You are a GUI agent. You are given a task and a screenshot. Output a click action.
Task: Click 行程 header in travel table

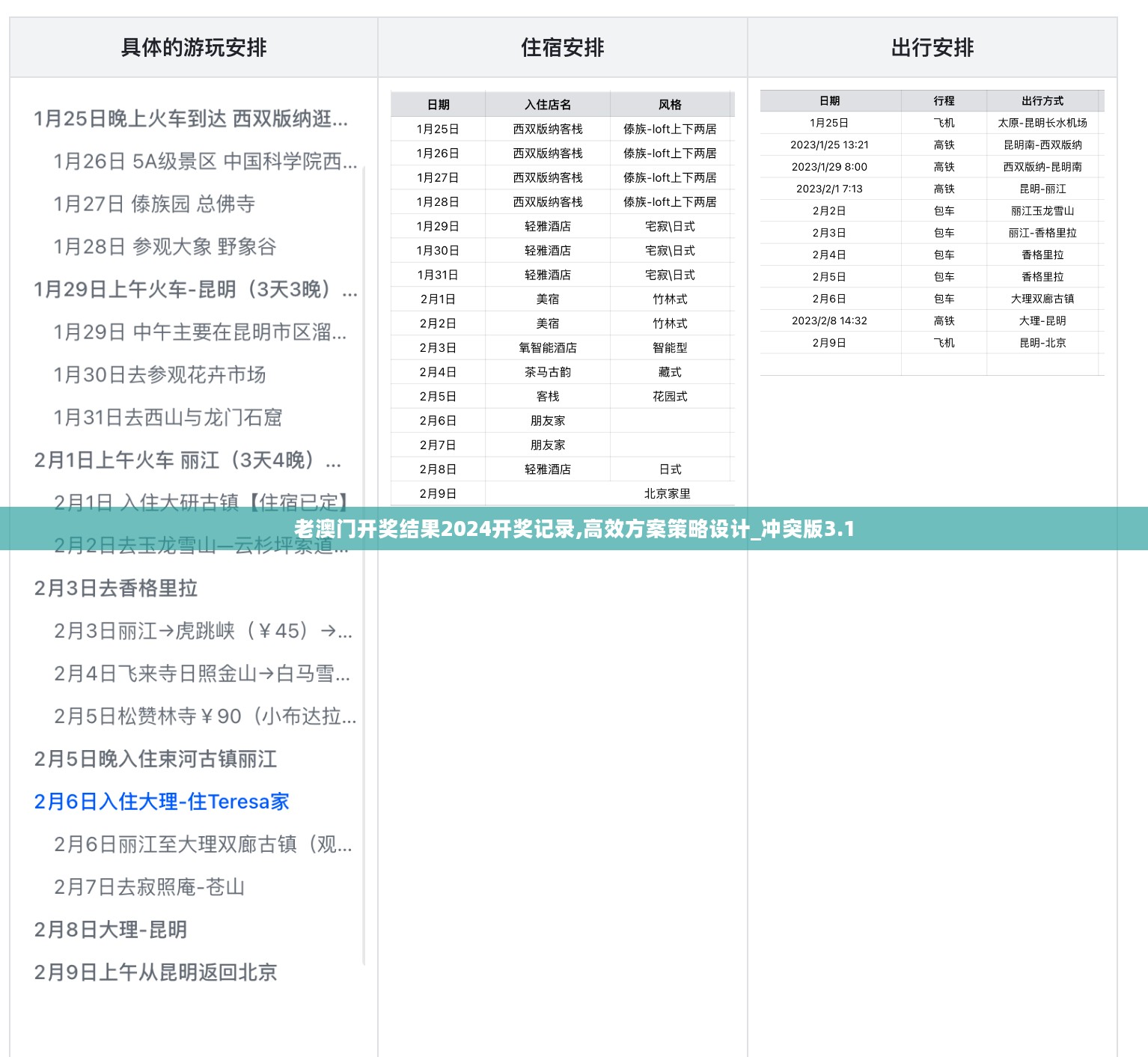point(944,101)
